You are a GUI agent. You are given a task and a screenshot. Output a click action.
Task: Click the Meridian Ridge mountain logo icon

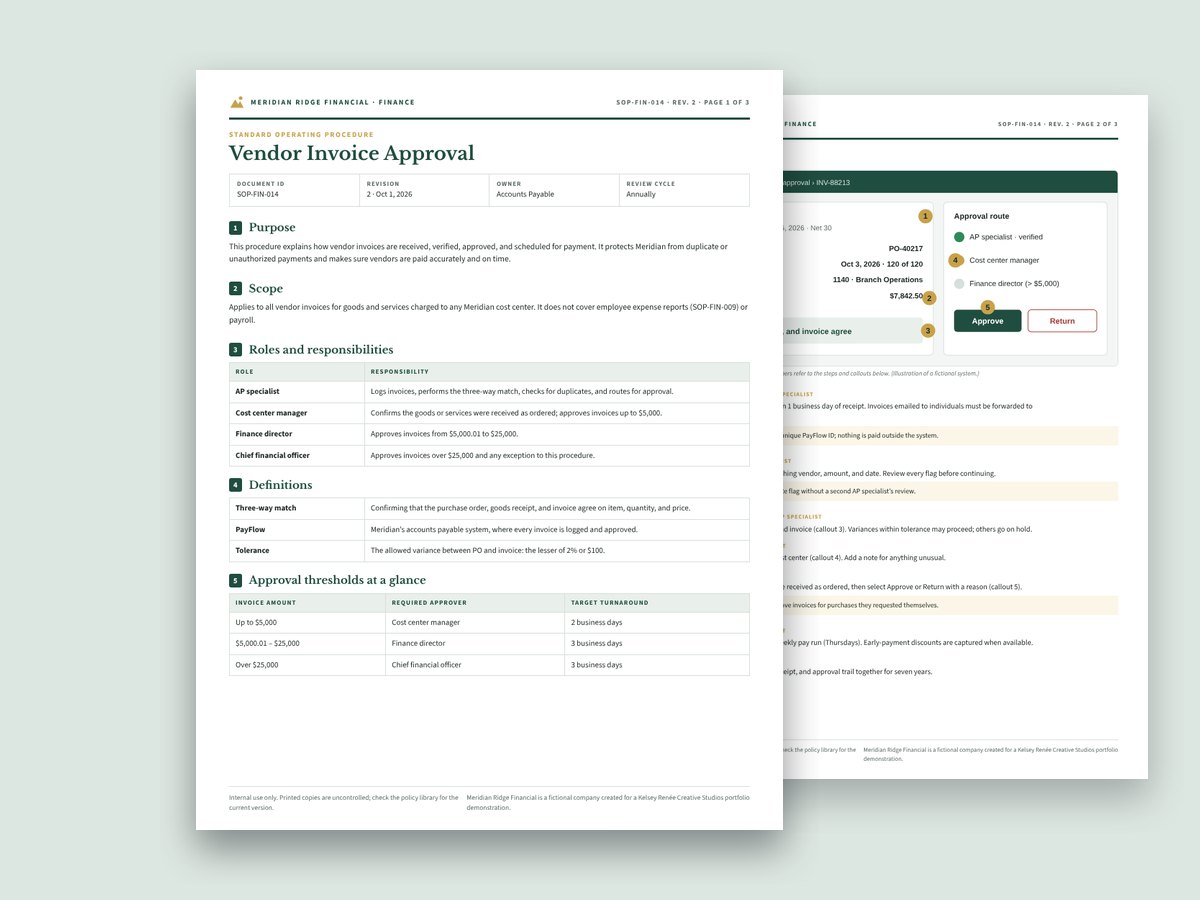pos(237,102)
